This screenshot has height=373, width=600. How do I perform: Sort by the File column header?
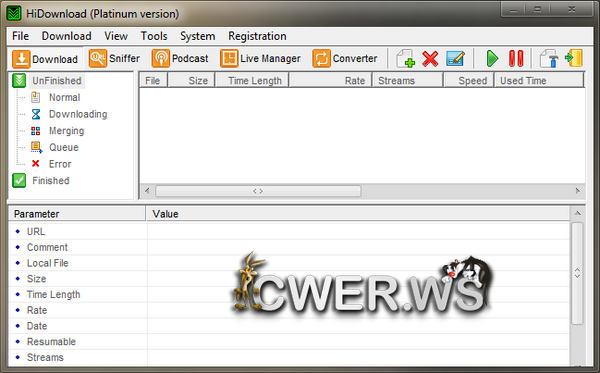click(x=153, y=80)
